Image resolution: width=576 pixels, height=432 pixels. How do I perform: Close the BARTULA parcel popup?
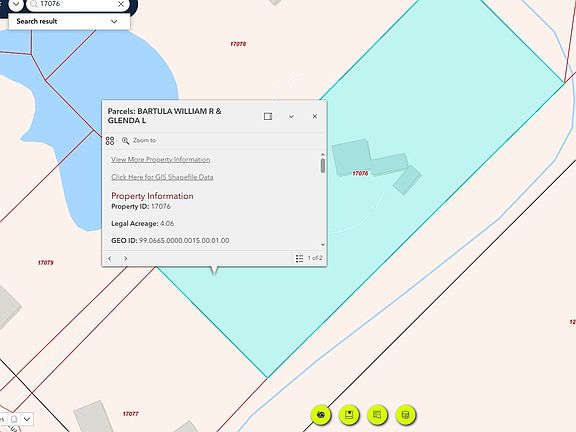point(315,116)
